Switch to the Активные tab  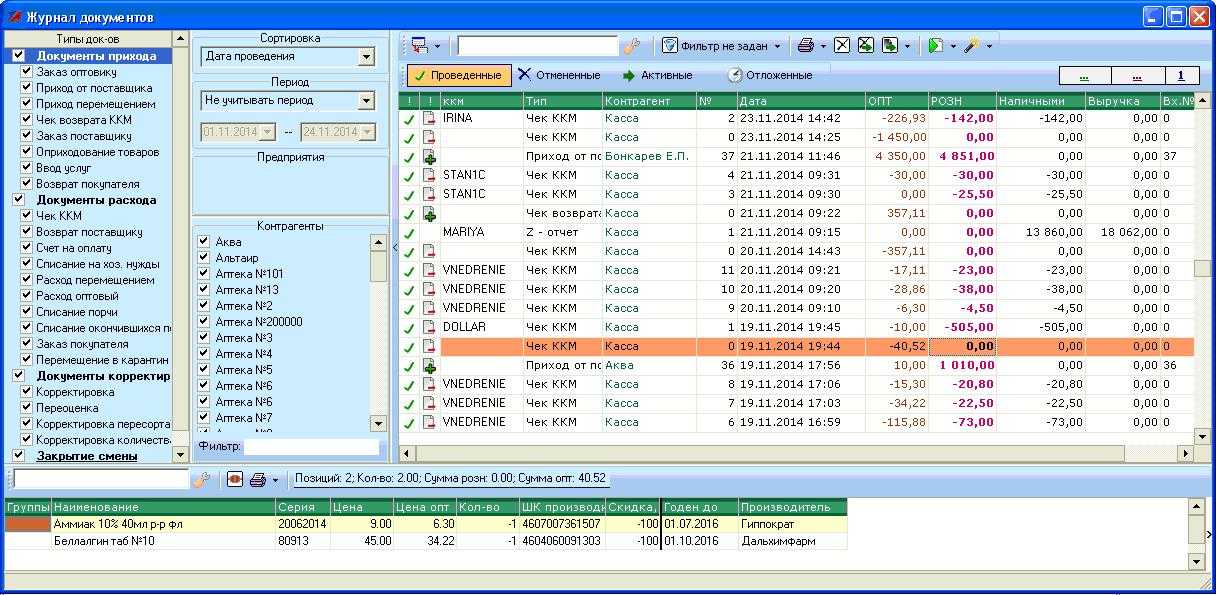(x=657, y=75)
